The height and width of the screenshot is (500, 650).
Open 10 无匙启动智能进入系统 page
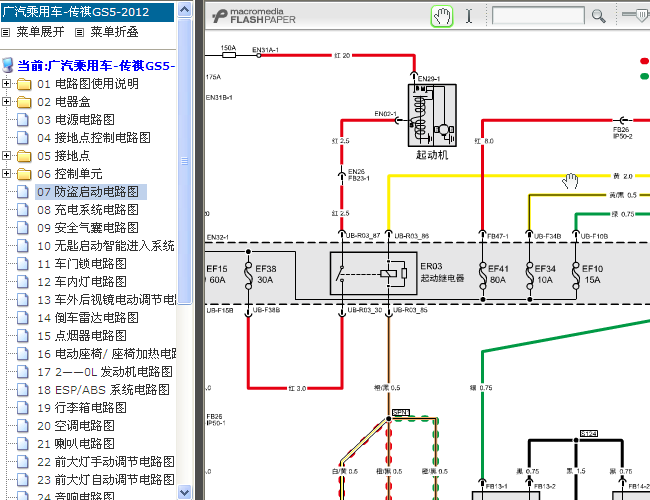(x=106, y=246)
